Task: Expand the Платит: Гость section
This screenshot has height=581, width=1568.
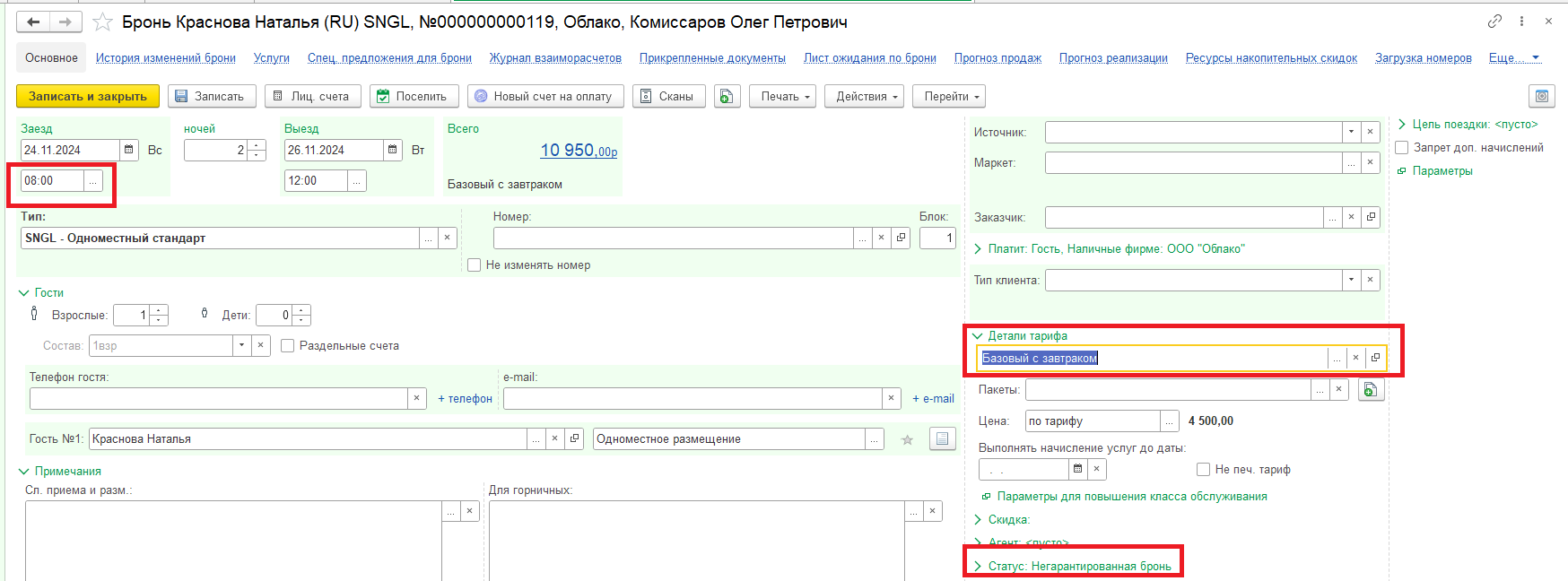Action: click(x=978, y=248)
